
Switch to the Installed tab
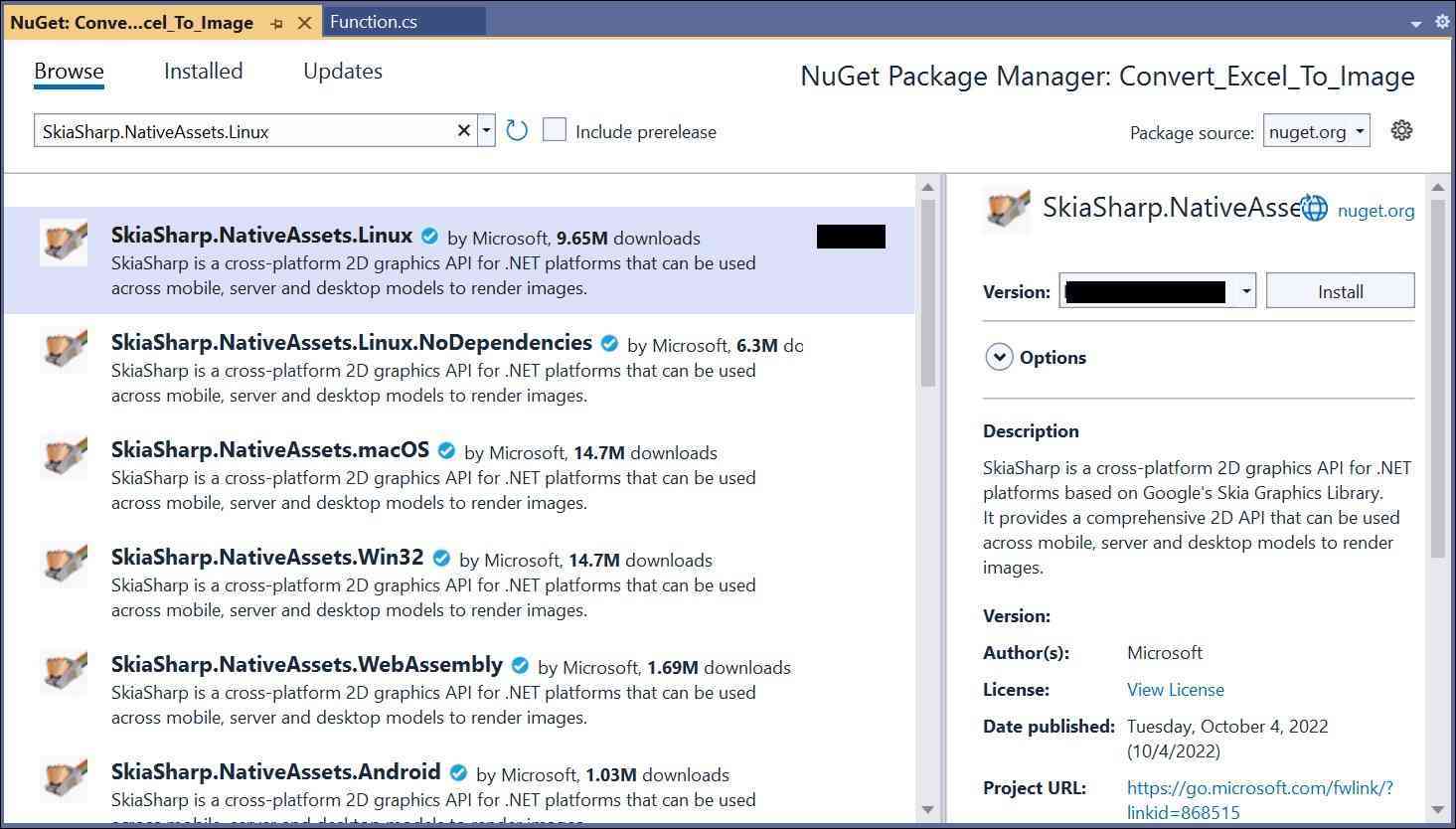click(x=203, y=72)
